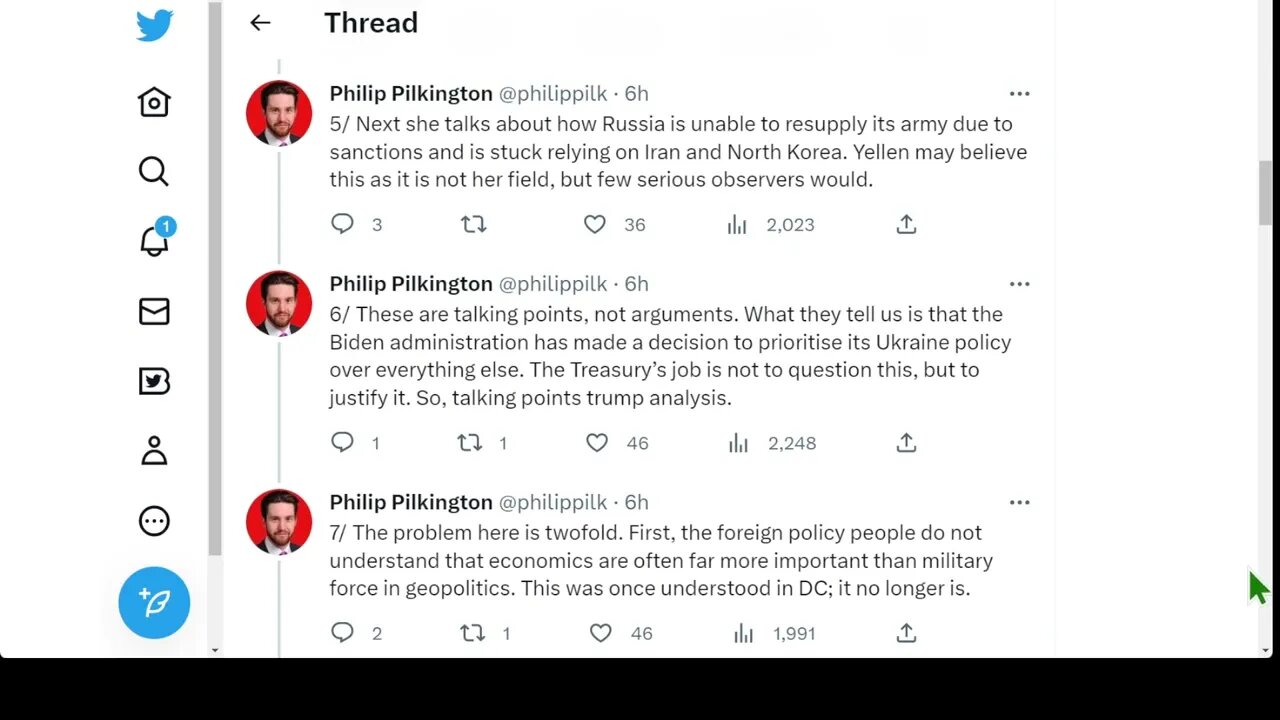View analytics showing 2,023 views

point(738,225)
